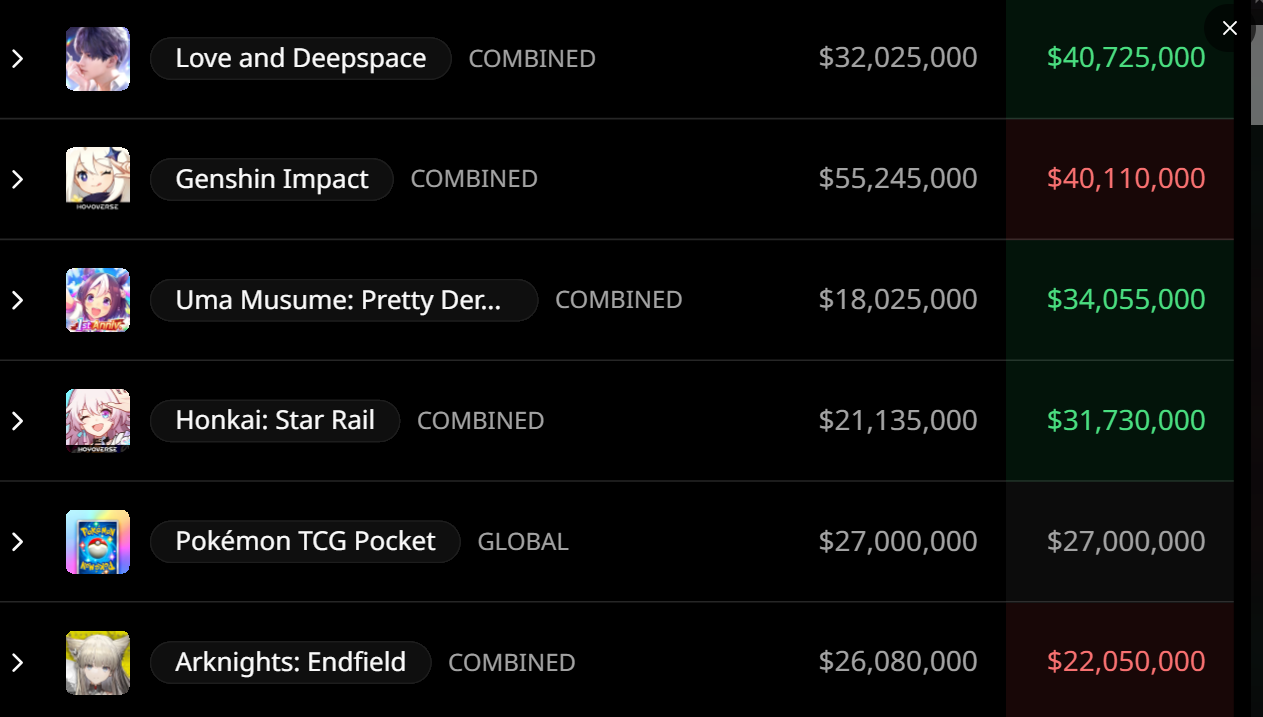Expand the Pokémon TCG Pocket row
The height and width of the screenshot is (717, 1263).
(17, 542)
